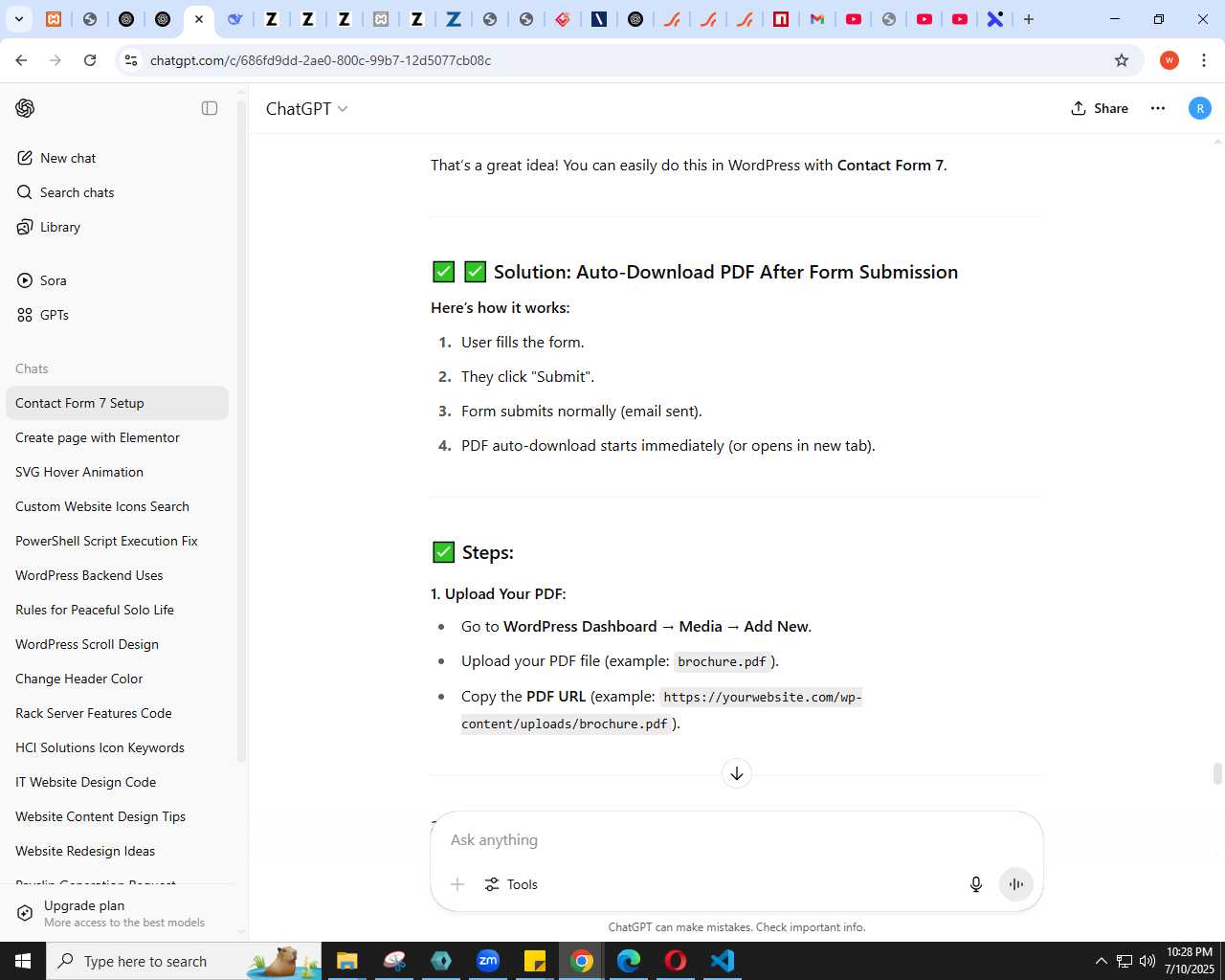This screenshot has width=1225, height=980.
Task: Open the Rules for Peaceful Solo Life chat
Action: tap(117, 610)
